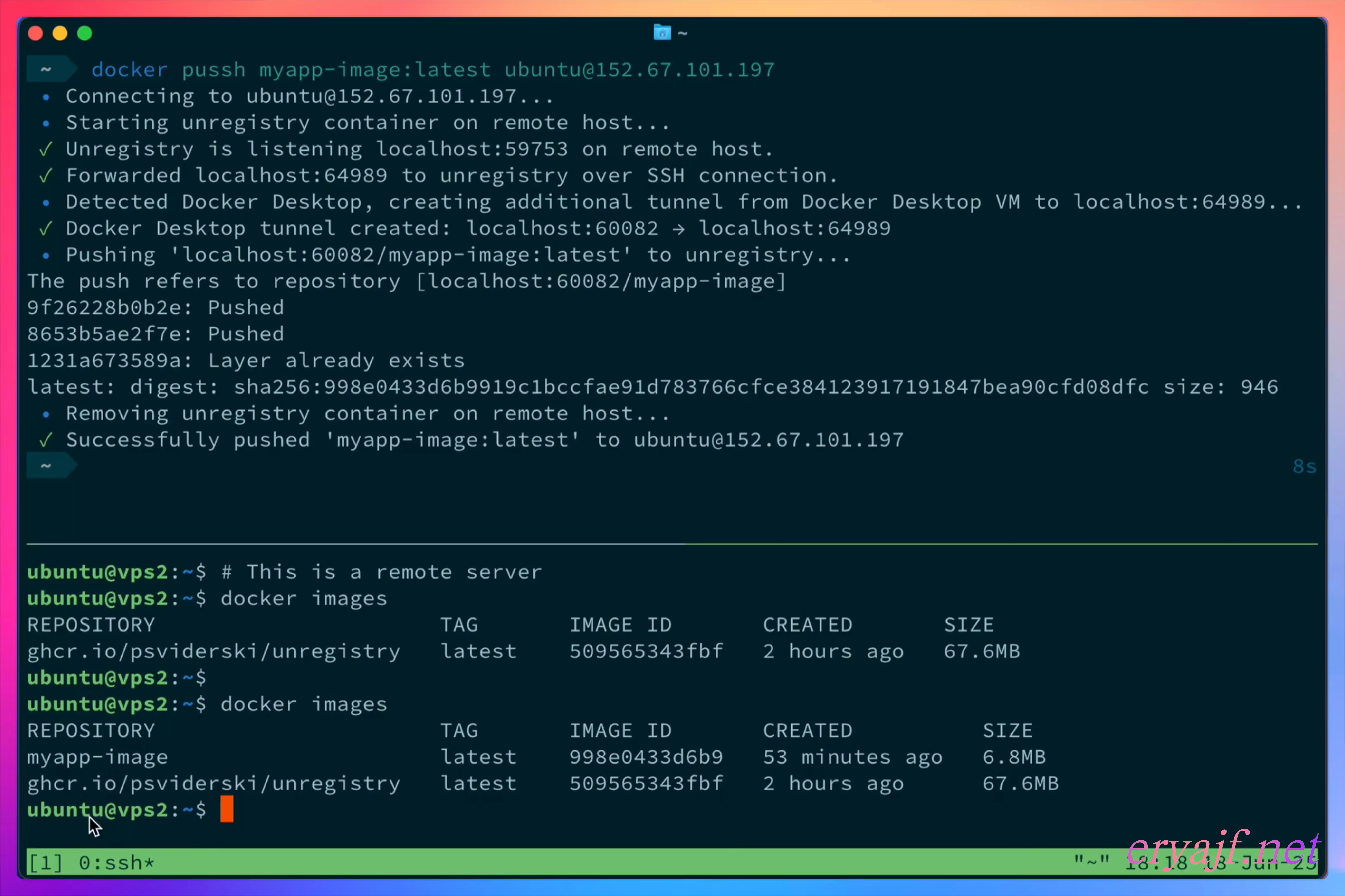Click the '8s' command duration indicator

click(1304, 467)
